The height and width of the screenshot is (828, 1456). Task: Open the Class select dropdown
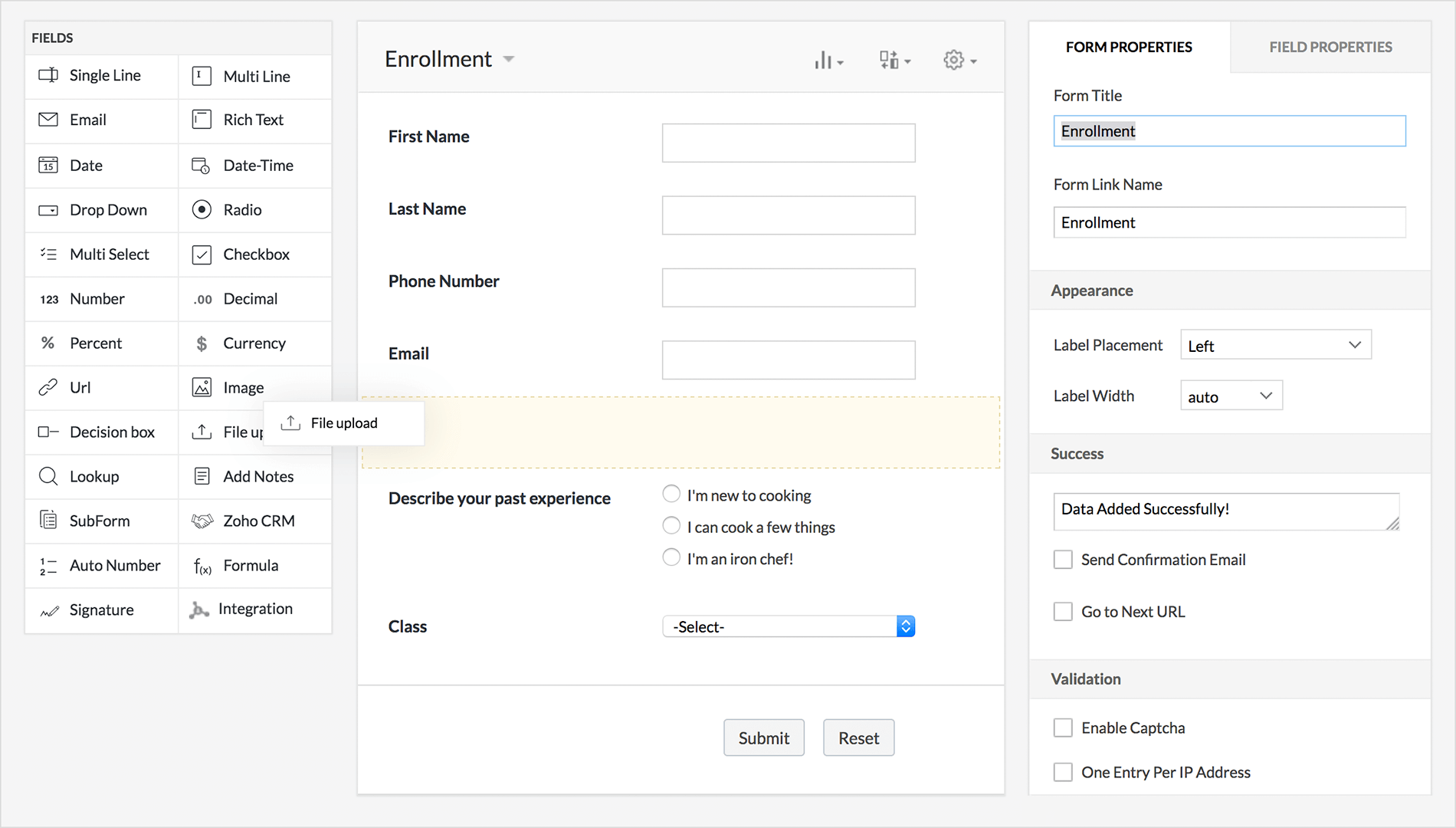pyautogui.click(x=788, y=626)
